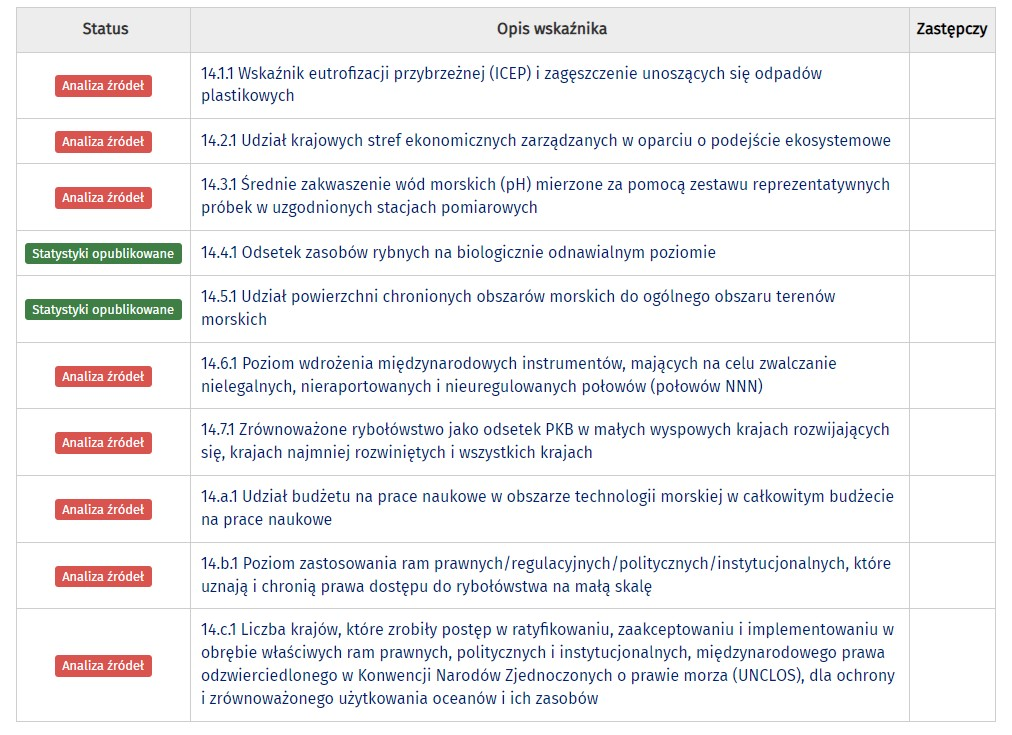Open indicator 14.c.1 UNCLOS ratification link

coord(547,630)
